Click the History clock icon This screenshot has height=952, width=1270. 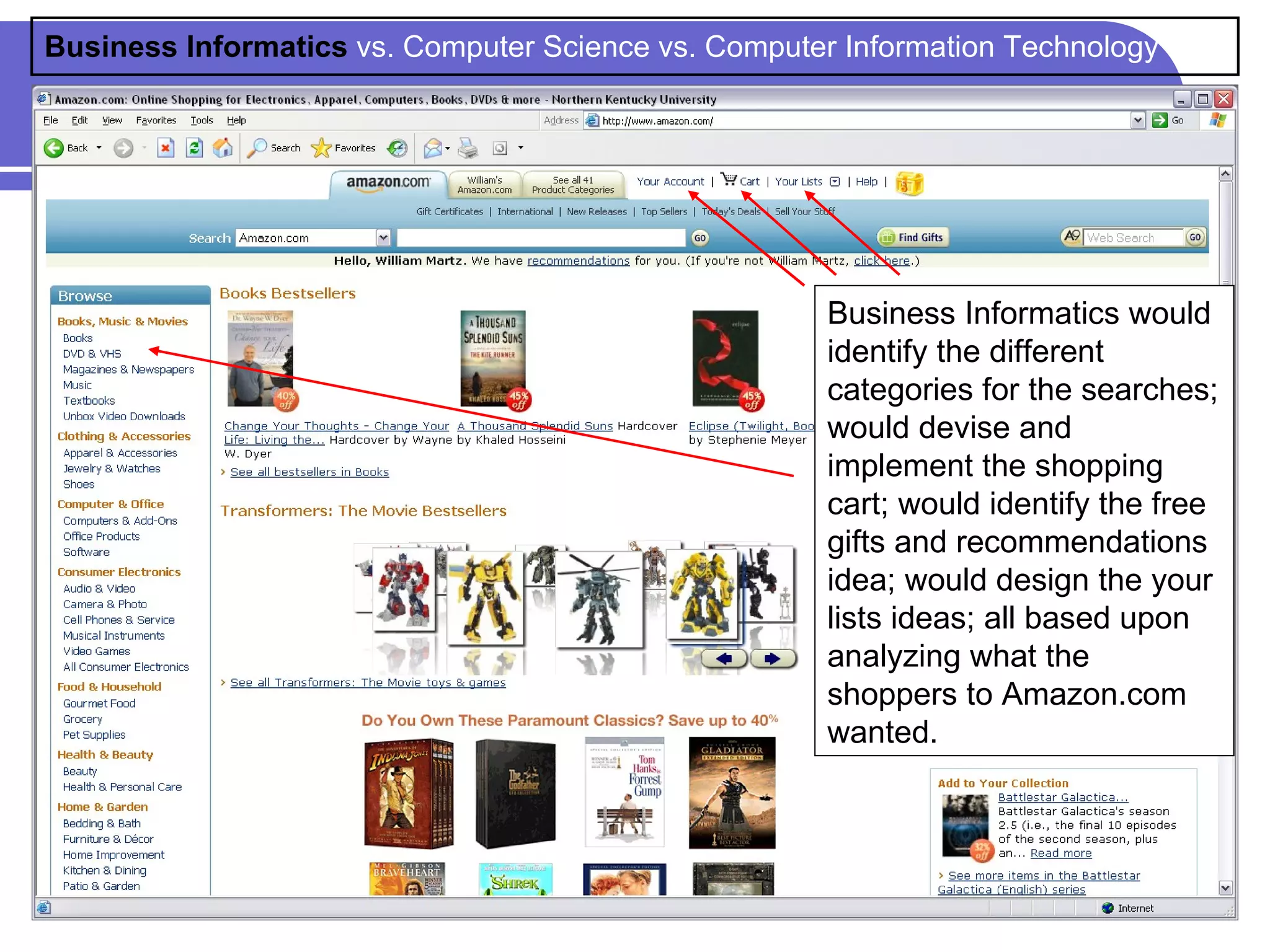coord(397,148)
